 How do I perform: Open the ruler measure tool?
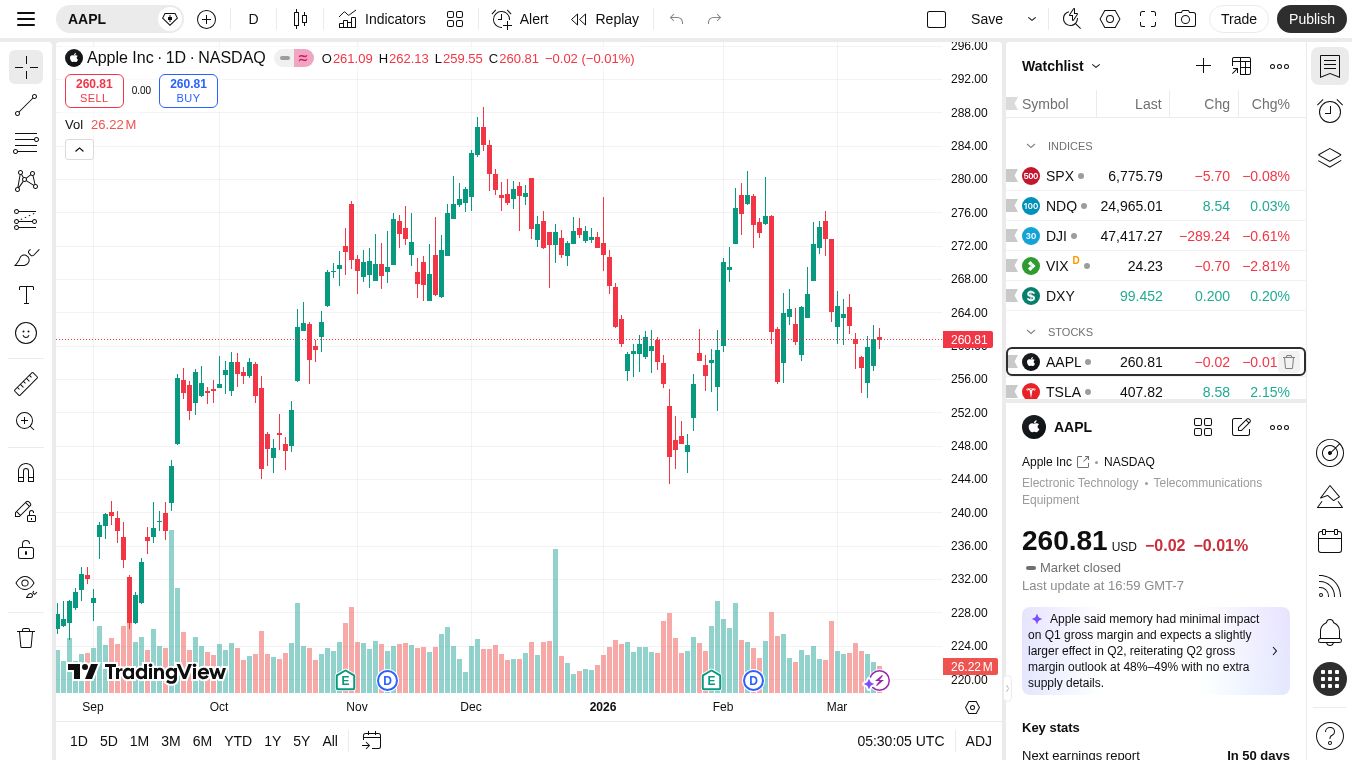(x=26, y=384)
